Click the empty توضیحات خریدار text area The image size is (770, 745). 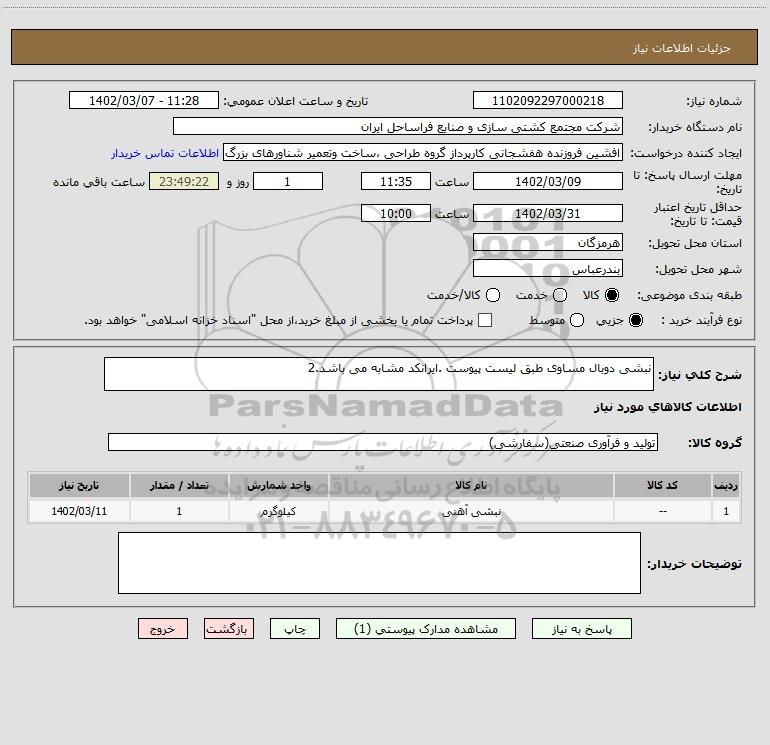coord(379,563)
